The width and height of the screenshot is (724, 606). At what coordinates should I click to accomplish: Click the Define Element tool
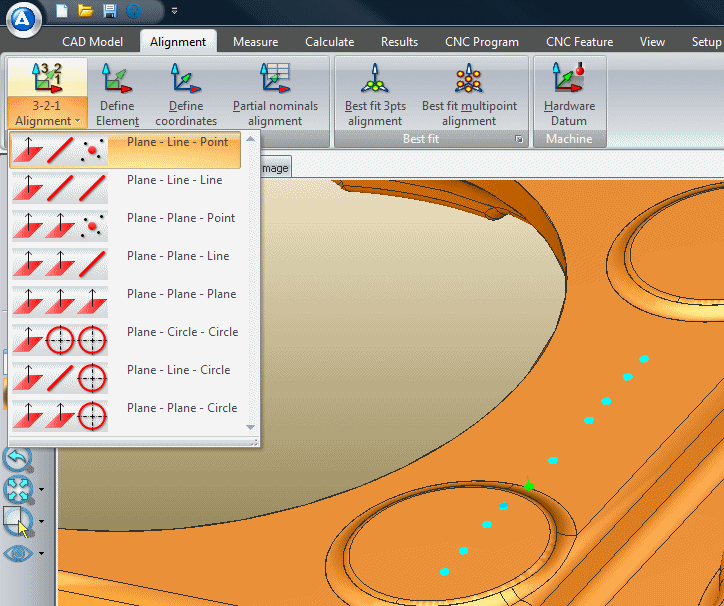coord(117,94)
